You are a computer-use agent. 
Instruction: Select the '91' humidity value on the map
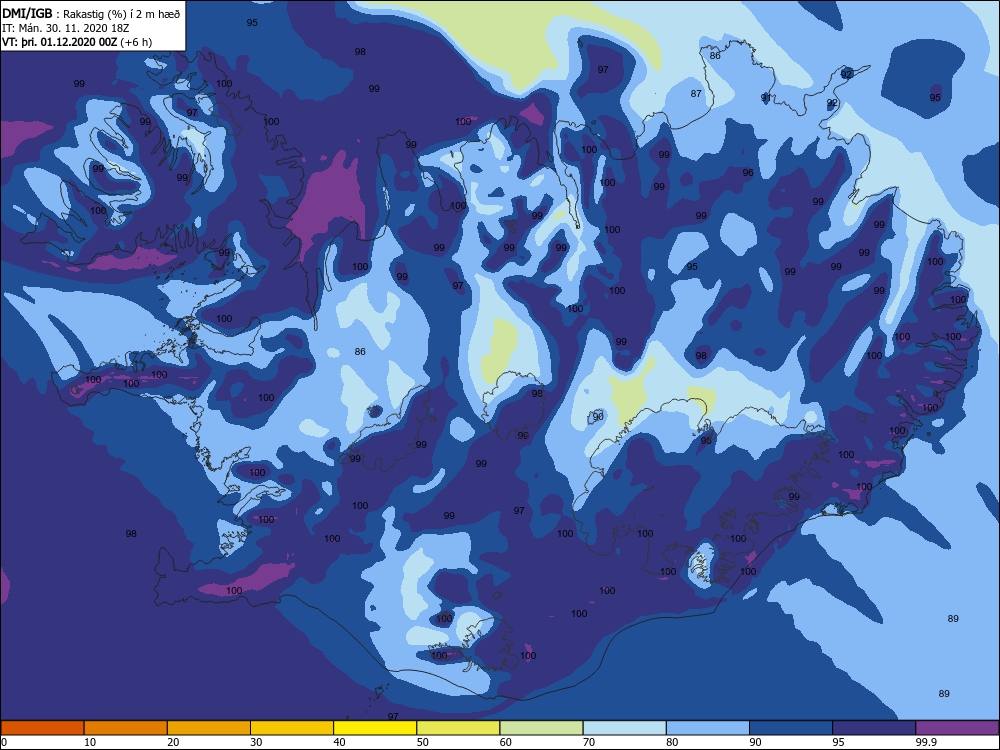pyautogui.click(x=766, y=98)
